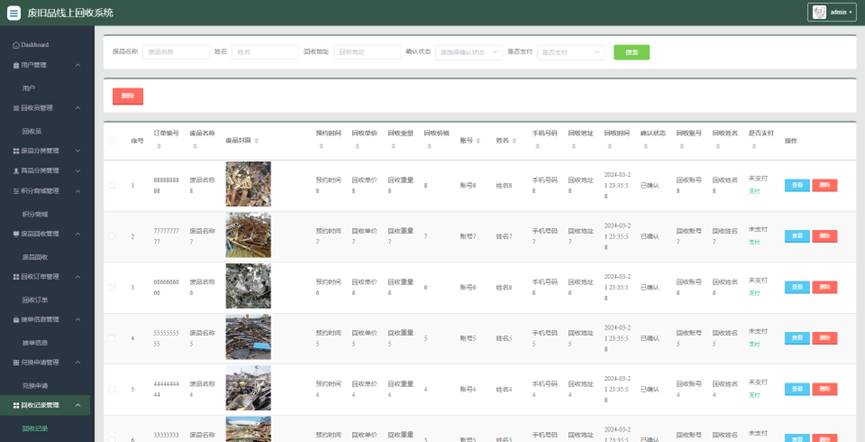Click the 兑换申请管理 sidebar icon
The width and height of the screenshot is (865, 442).
click(16, 363)
